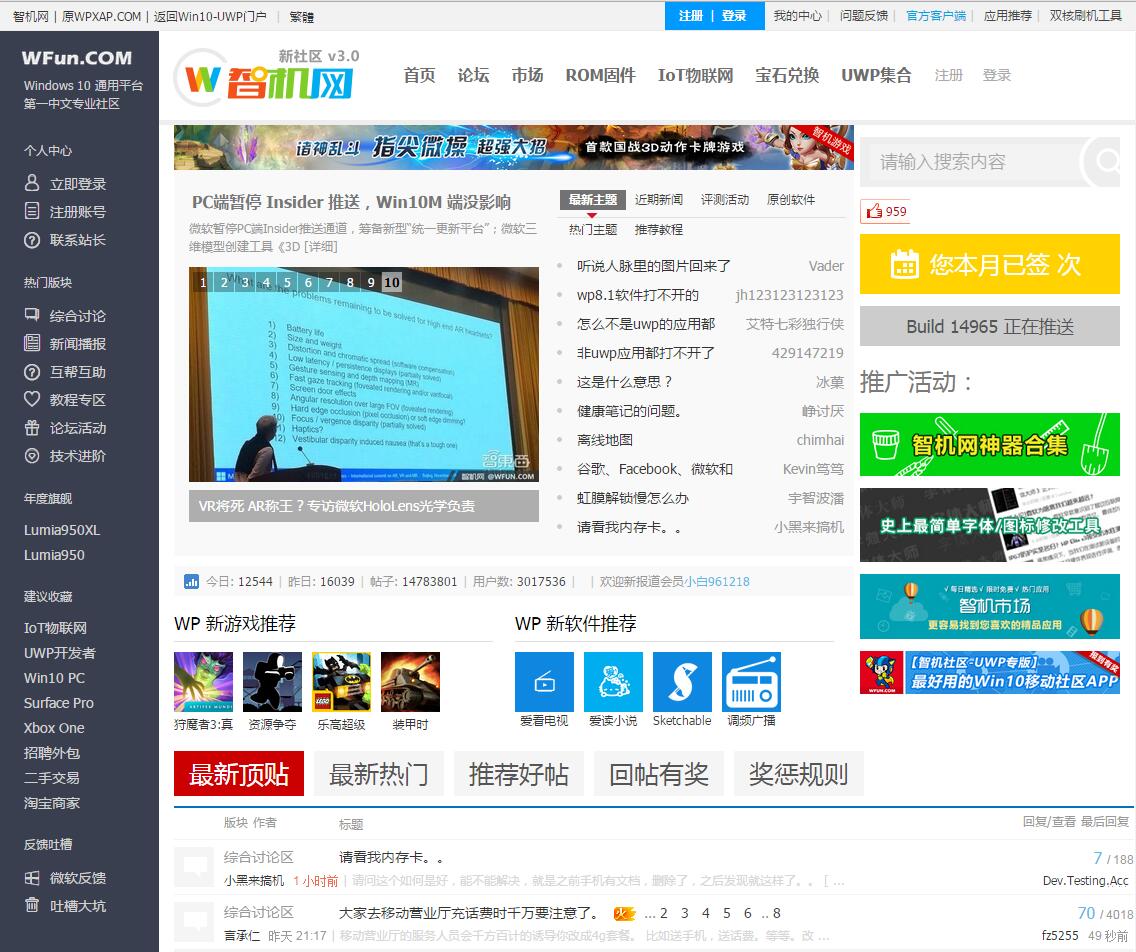This screenshot has height=952, width=1136.
Task: Select the 最新顶贴 tab
Action: point(239,774)
